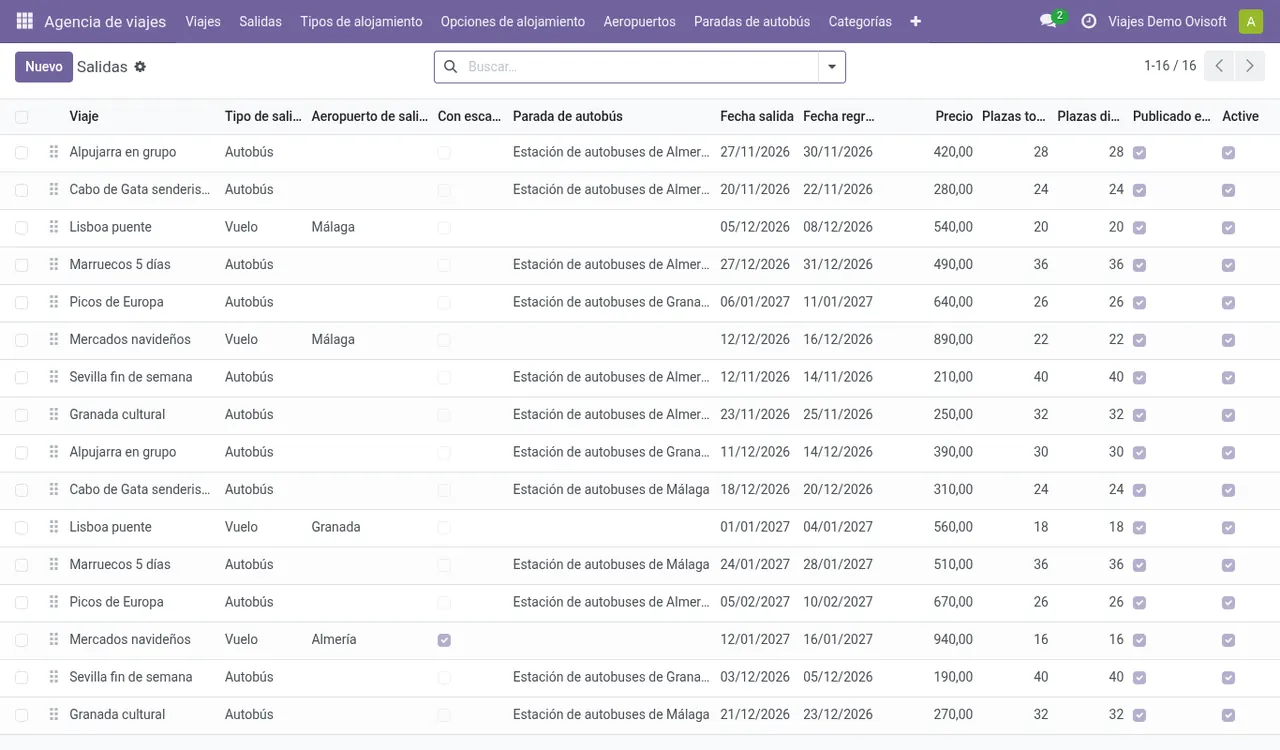Click drag handle of Lisboa puente 560,00 row
The width and height of the screenshot is (1280, 750).
[x=54, y=527]
